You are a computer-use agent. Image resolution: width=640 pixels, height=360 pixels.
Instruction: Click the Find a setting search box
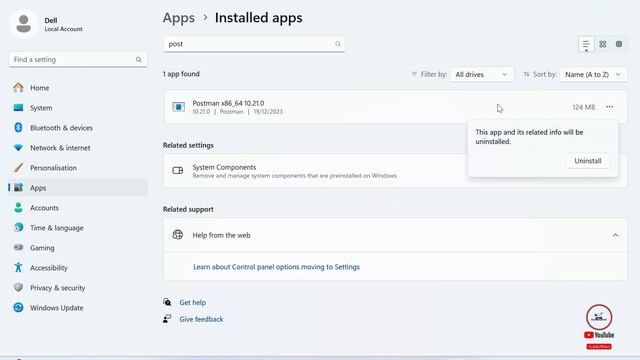(x=78, y=60)
